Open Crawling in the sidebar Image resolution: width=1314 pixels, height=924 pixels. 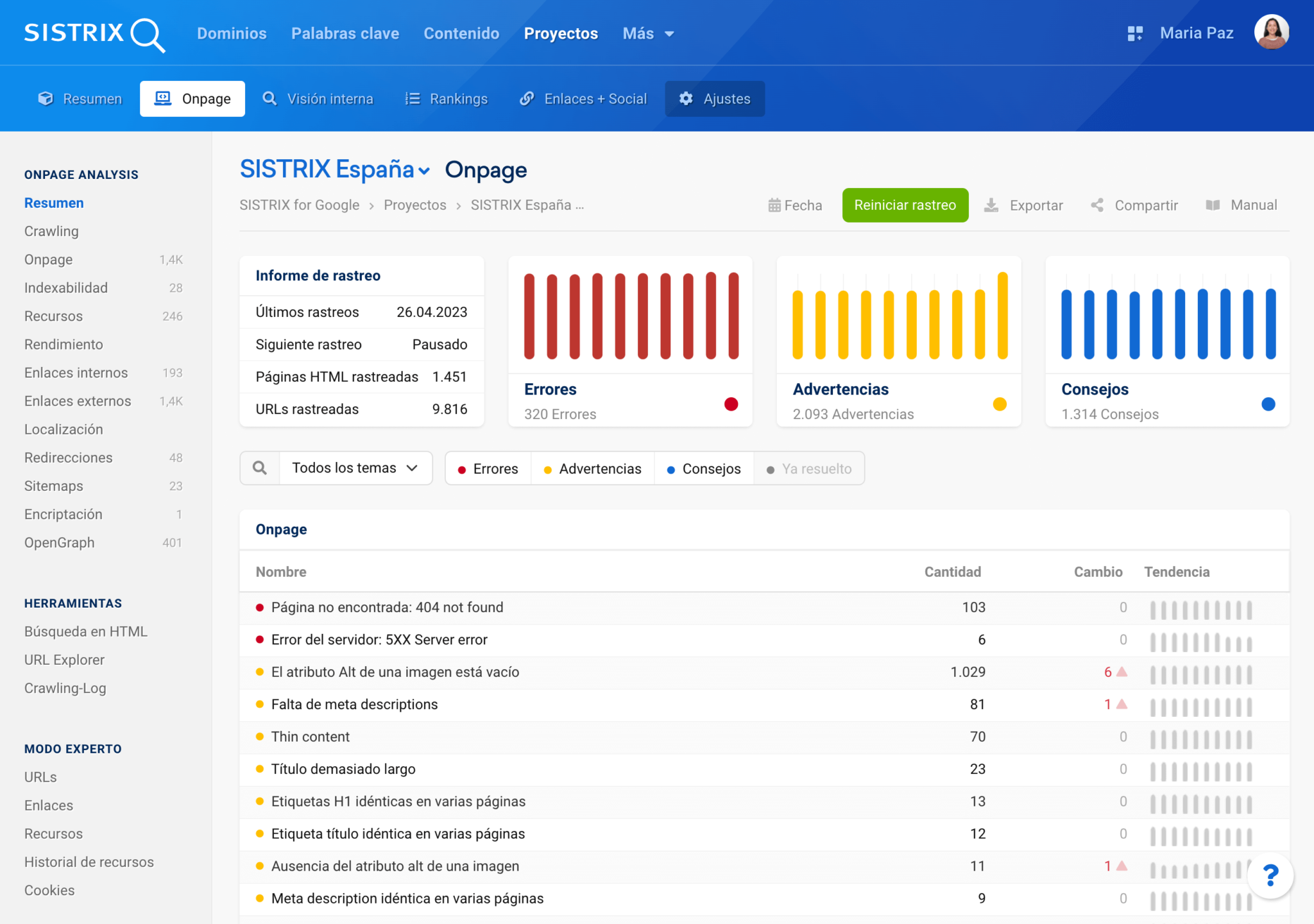coord(51,231)
